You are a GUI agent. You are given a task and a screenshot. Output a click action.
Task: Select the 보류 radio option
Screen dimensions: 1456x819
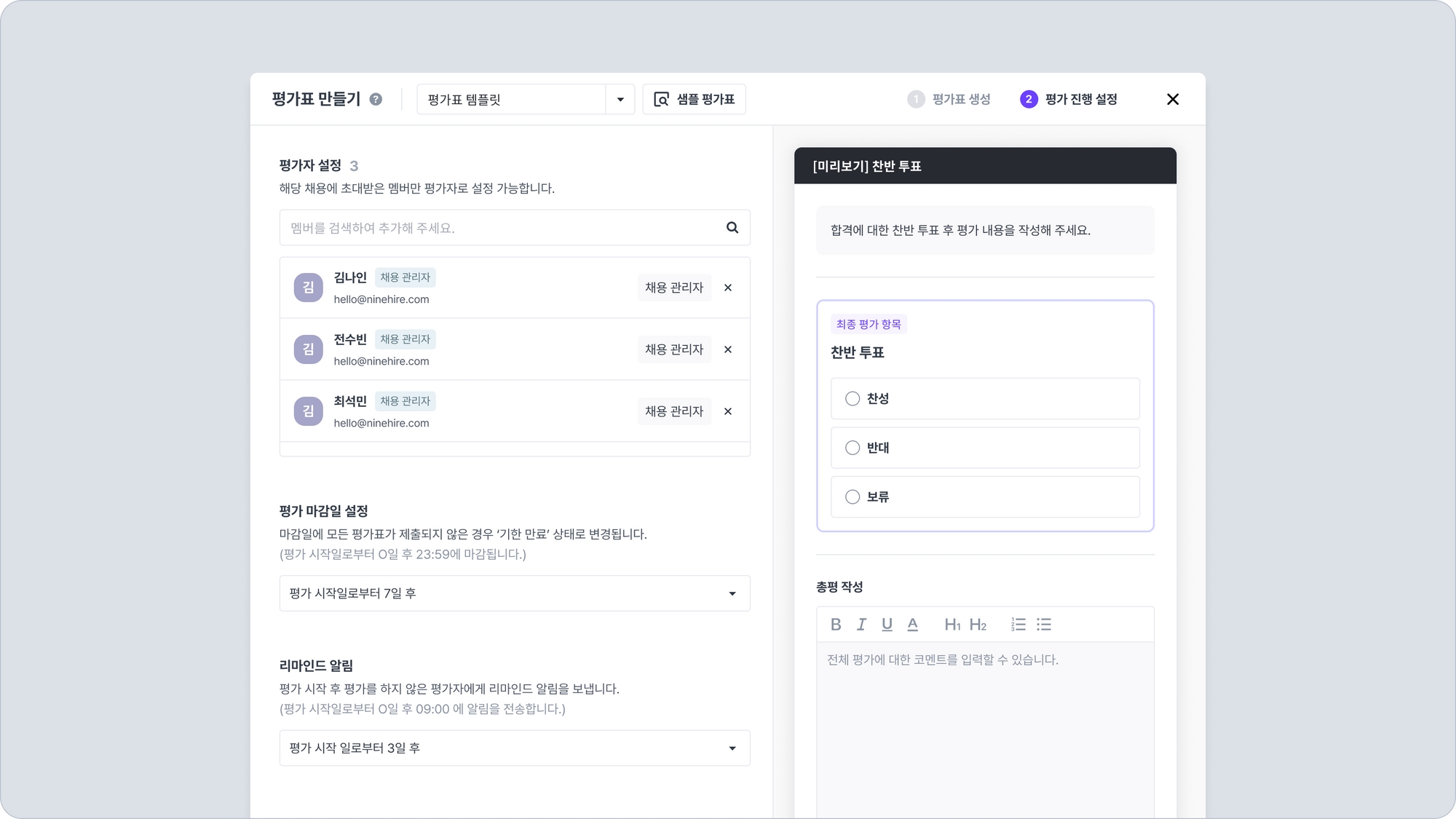(x=852, y=496)
